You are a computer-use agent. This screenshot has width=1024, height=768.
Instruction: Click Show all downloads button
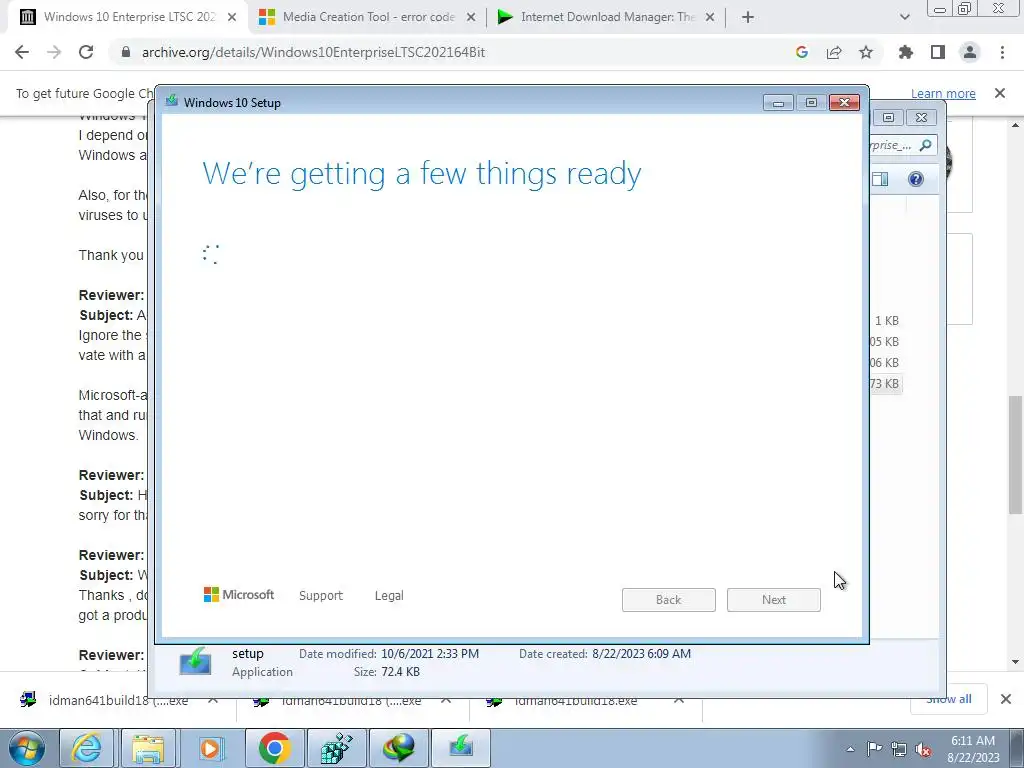(948, 699)
